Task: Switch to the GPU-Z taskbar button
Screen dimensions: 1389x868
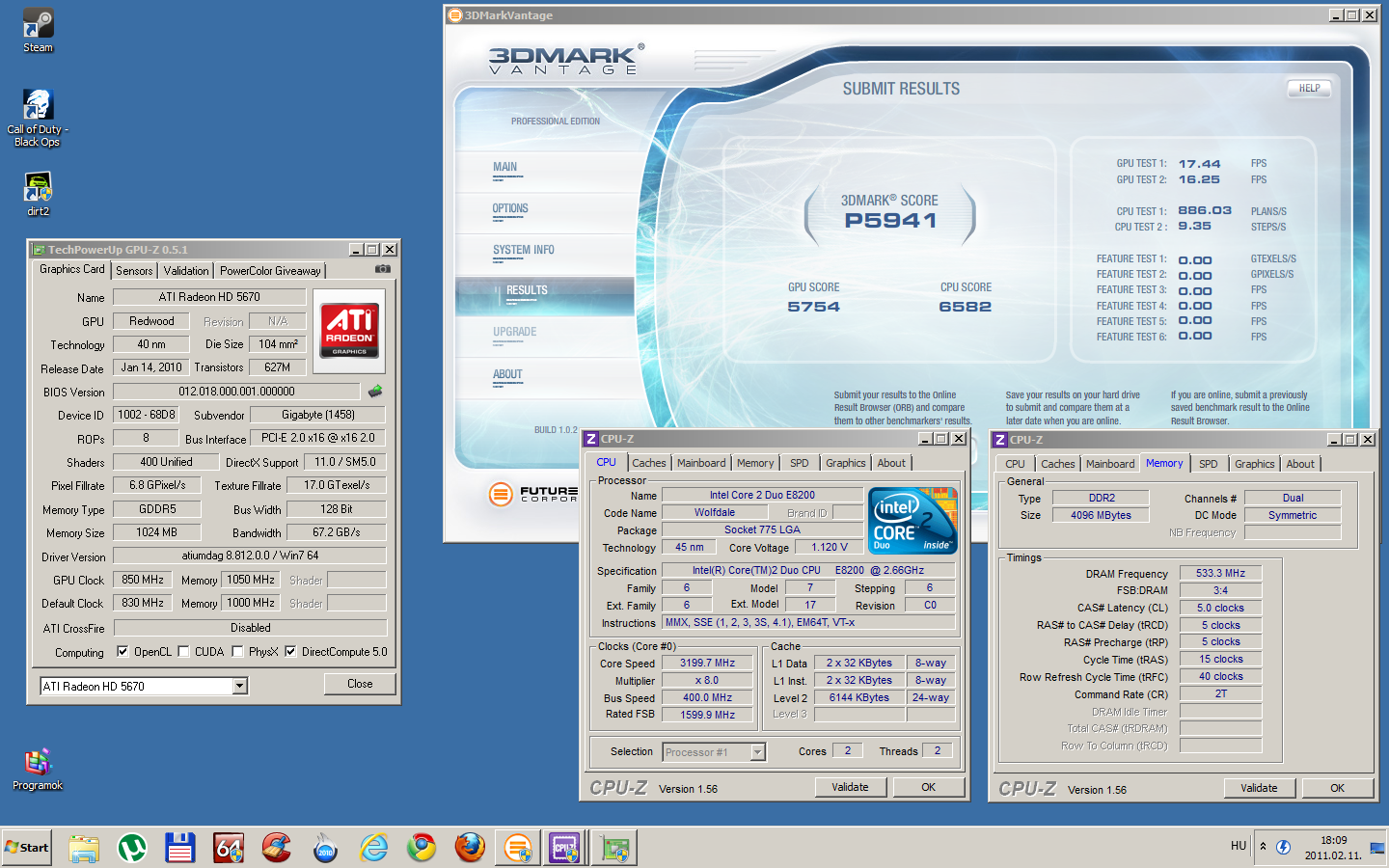Action: pos(614,848)
